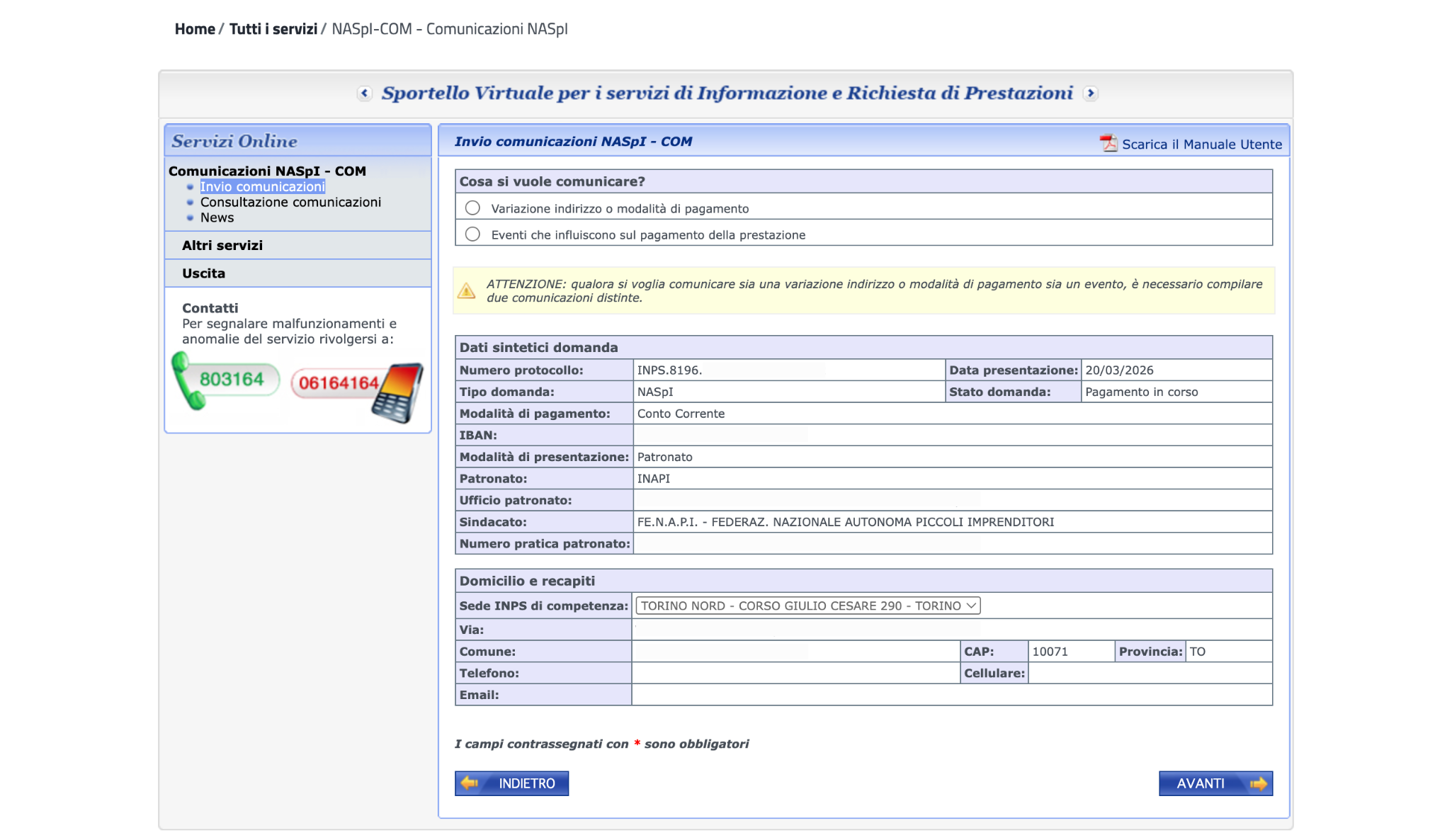
Task: Click the Provincia value TO
Action: (x=1198, y=652)
